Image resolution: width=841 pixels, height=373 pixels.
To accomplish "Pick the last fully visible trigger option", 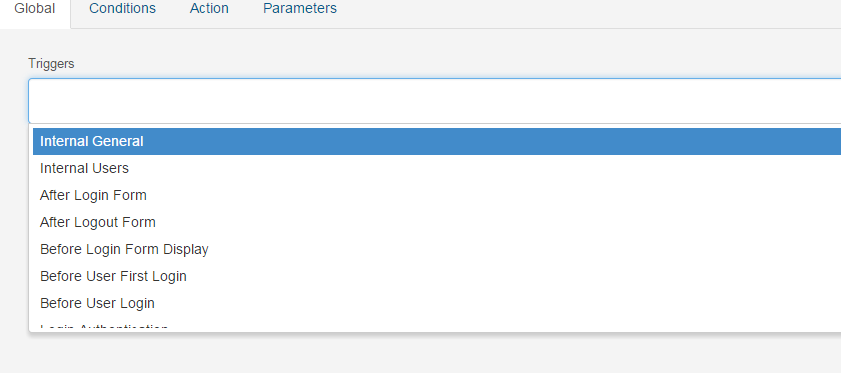I will point(437,303).
